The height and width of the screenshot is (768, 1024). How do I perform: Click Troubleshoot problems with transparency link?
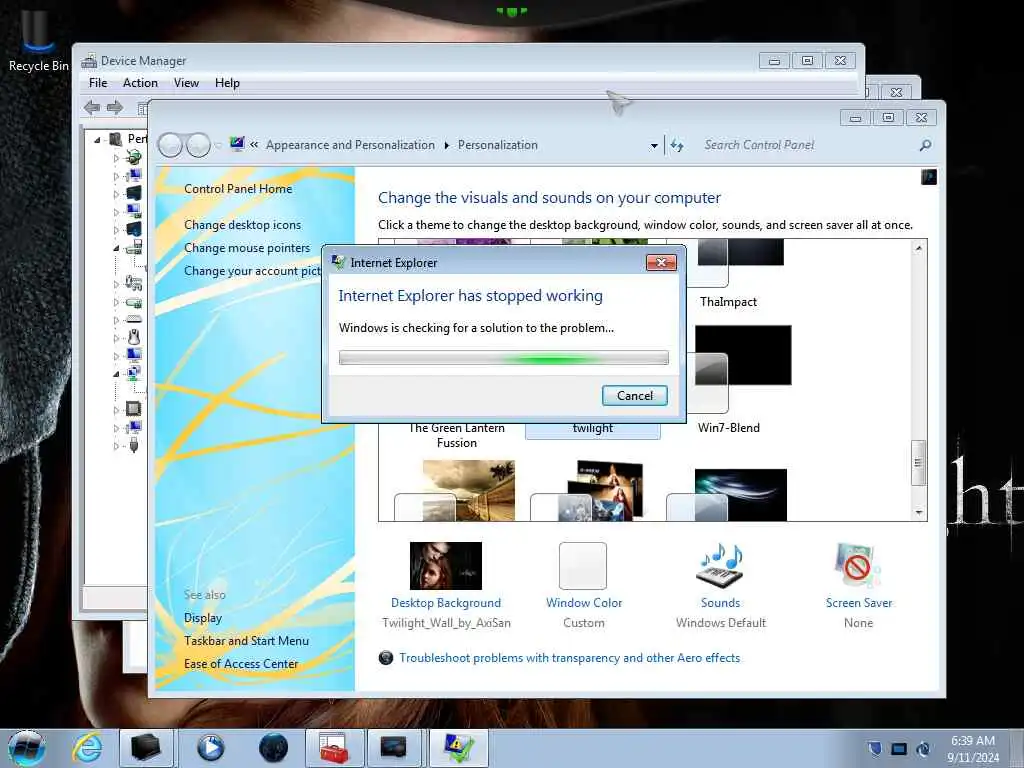pos(569,658)
